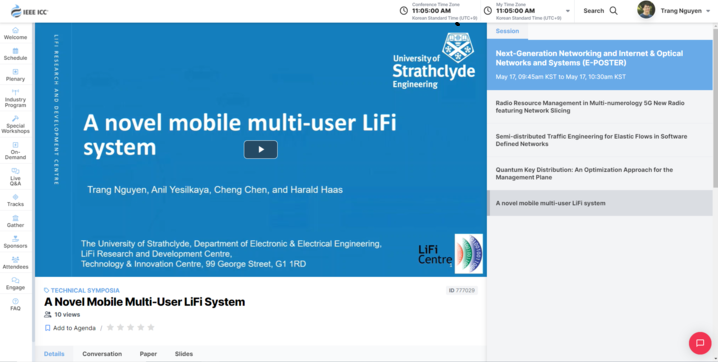Rate the talk five stars
The width and height of the screenshot is (718, 362).
coord(151,327)
